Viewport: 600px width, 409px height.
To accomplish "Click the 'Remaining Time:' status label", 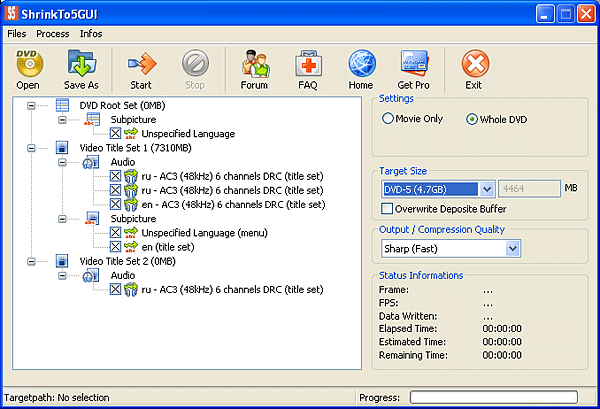I will [x=413, y=355].
